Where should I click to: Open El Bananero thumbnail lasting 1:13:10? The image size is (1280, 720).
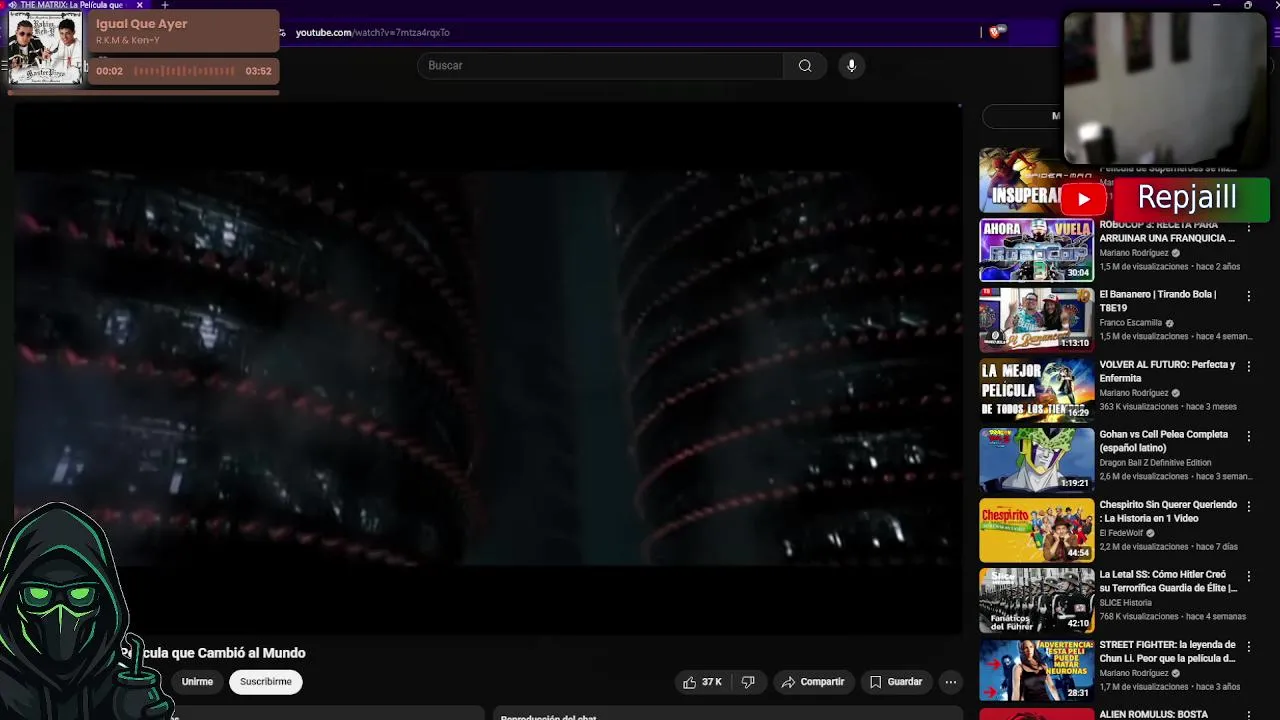(1037, 320)
